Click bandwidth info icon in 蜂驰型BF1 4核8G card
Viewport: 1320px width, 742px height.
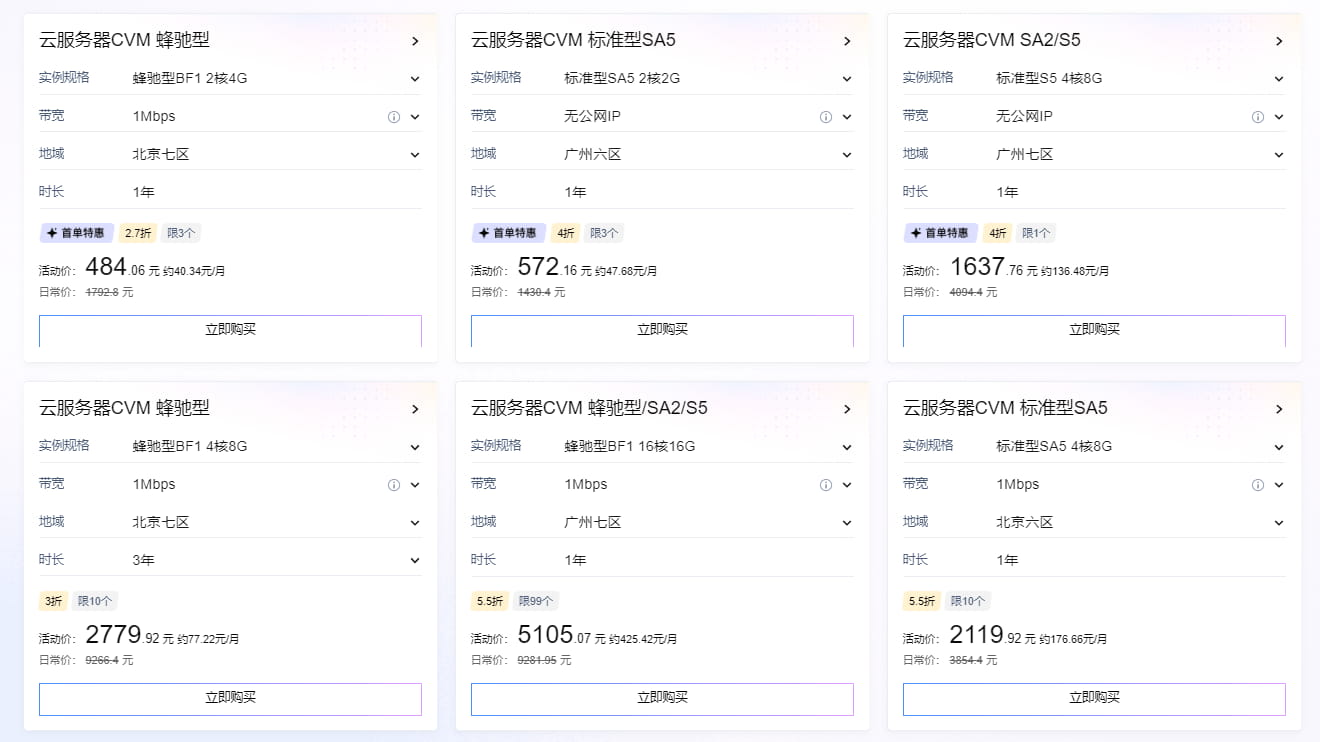394,485
